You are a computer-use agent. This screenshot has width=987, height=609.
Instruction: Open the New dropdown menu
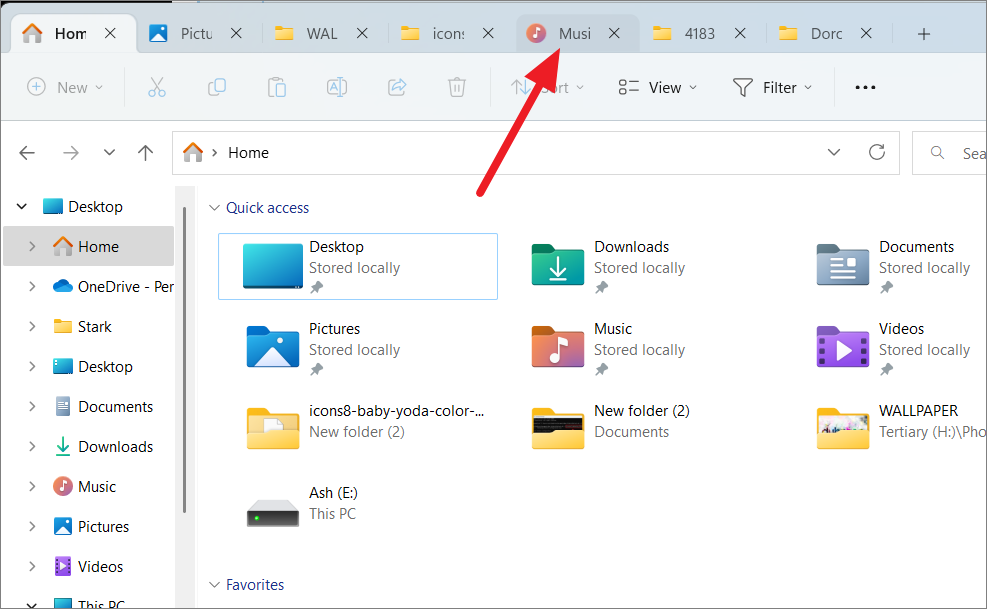point(65,87)
